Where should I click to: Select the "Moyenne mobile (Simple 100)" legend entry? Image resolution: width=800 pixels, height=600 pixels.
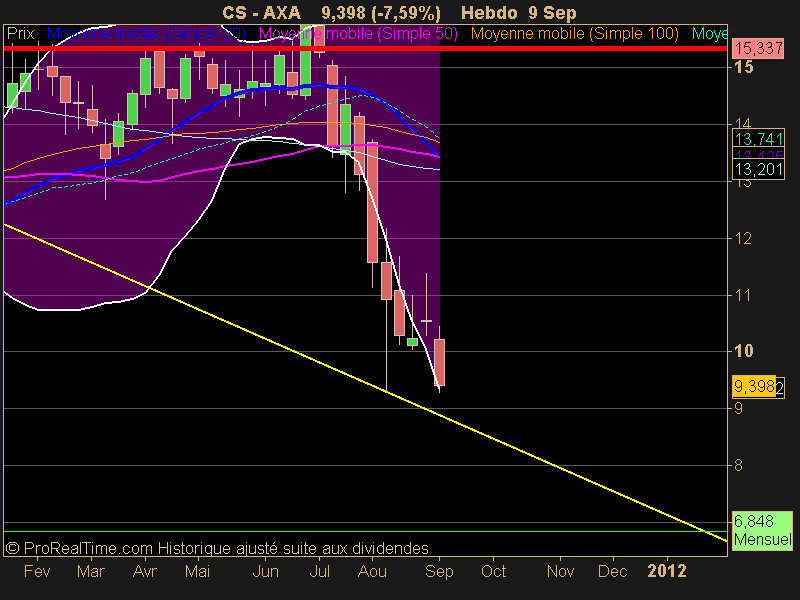click(574, 34)
